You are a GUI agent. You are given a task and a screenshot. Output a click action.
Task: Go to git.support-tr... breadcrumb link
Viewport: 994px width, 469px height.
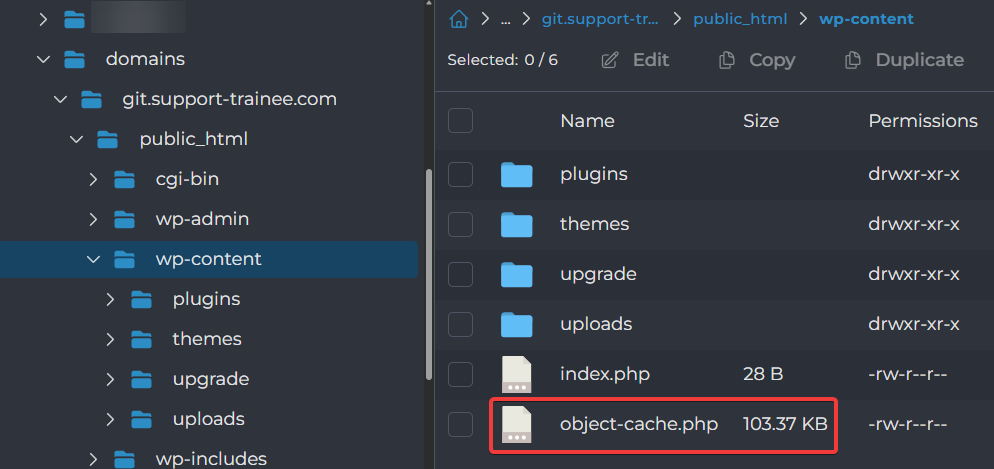pos(600,19)
